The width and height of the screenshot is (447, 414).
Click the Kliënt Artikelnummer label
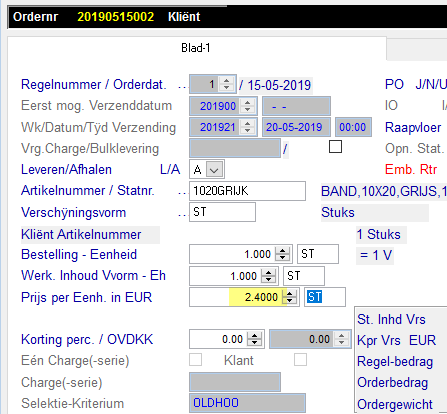click(x=81, y=235)
